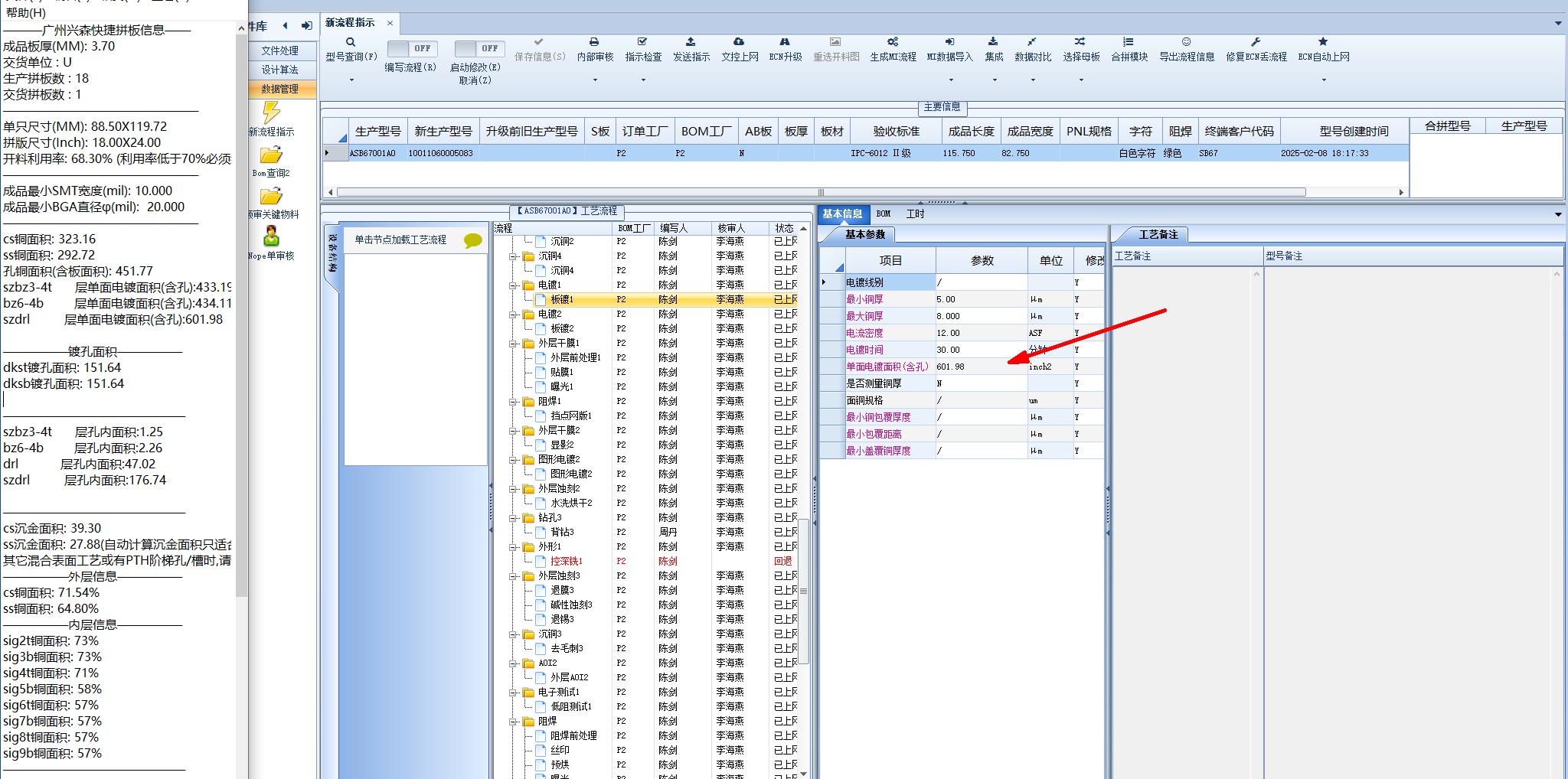Click the 指示检查 toolbar icon
1568x779 pixels.
click(x=642, y=42)
